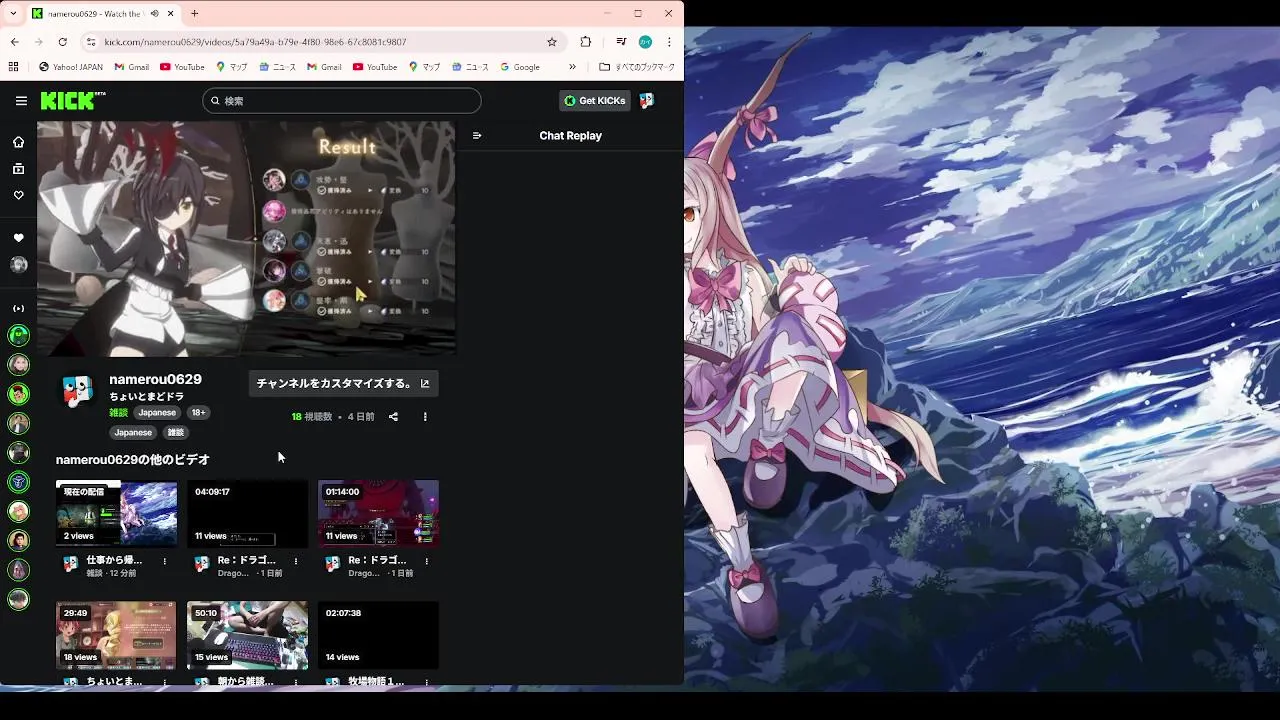
Task: Reload the page in Chrome
Action: click(x=62, y=42)
